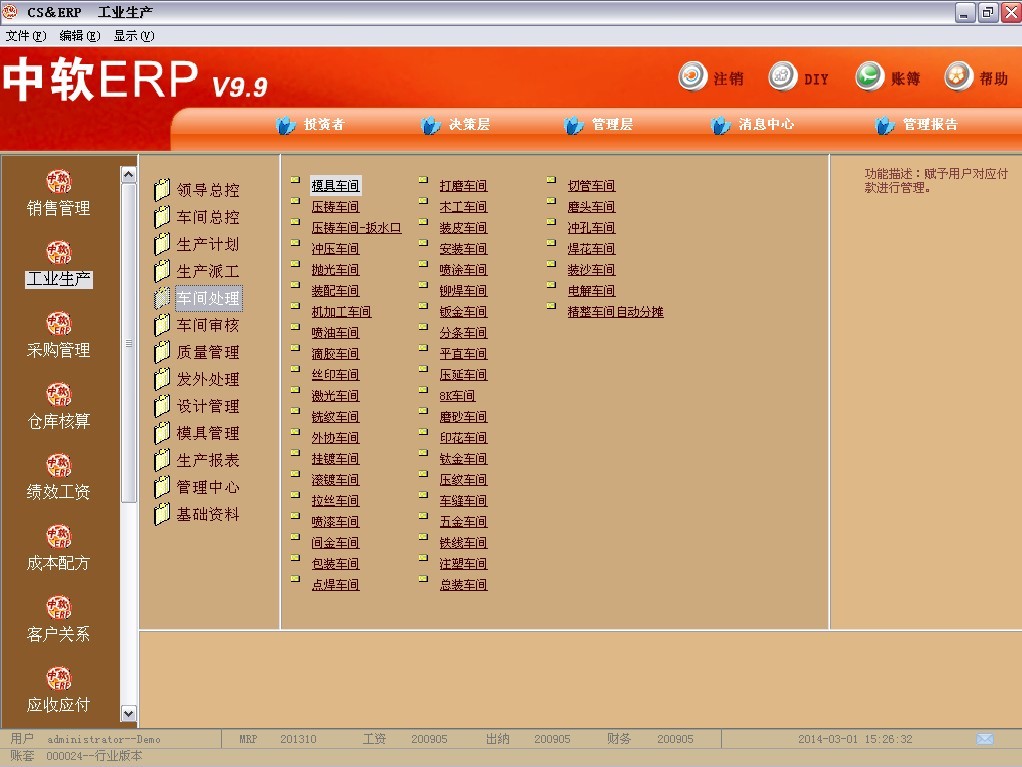Open the 显示 menu
1022x767 pixels.
pos(133,35)
